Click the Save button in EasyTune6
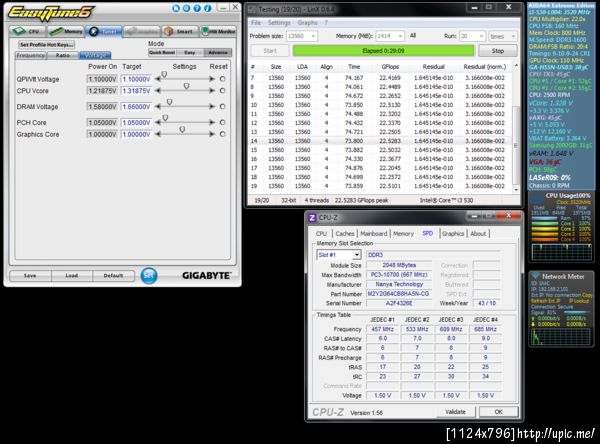This screenshot has height=444, width=600. (30, 276)
